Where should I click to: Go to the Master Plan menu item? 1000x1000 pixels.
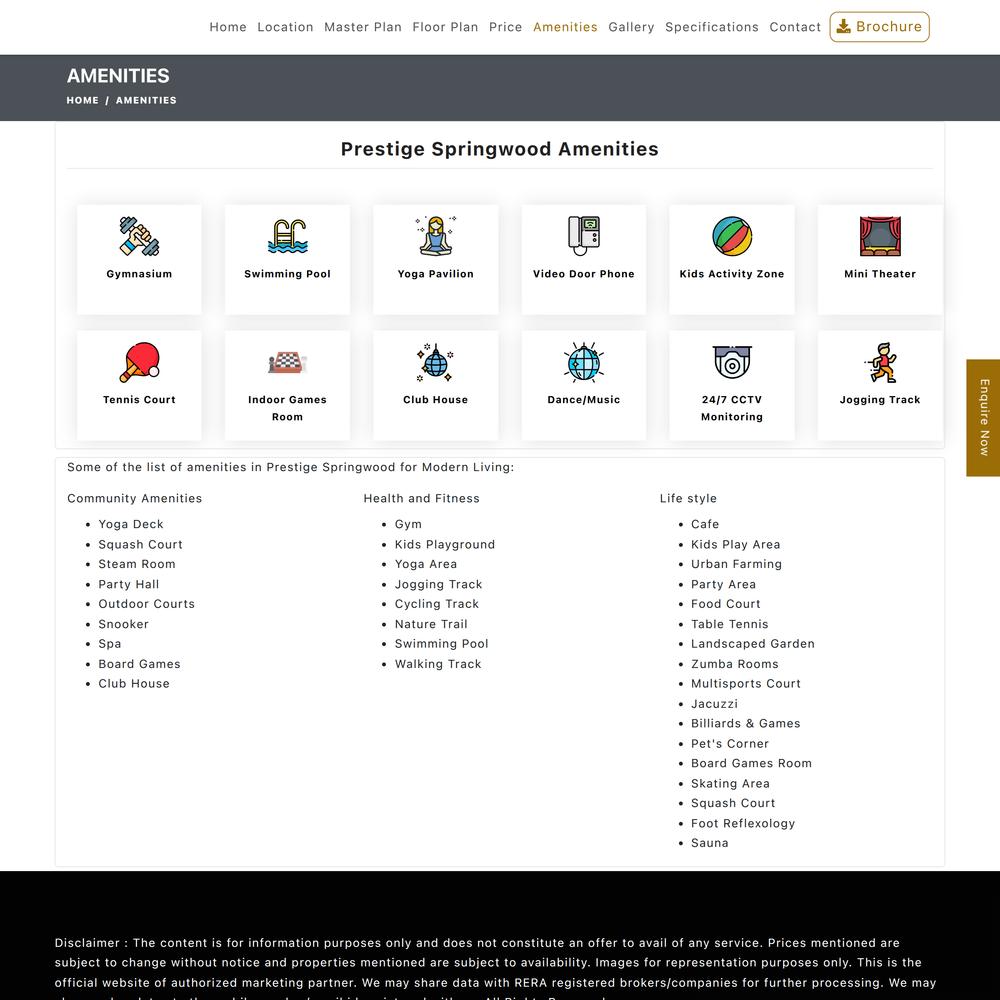(x=363, y=27)
